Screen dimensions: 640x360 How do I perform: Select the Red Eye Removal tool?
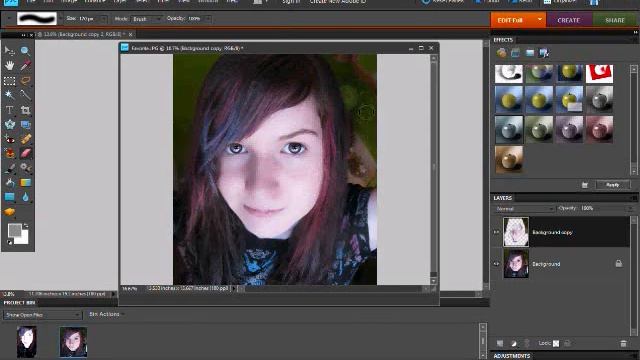(x=9, y=139)
